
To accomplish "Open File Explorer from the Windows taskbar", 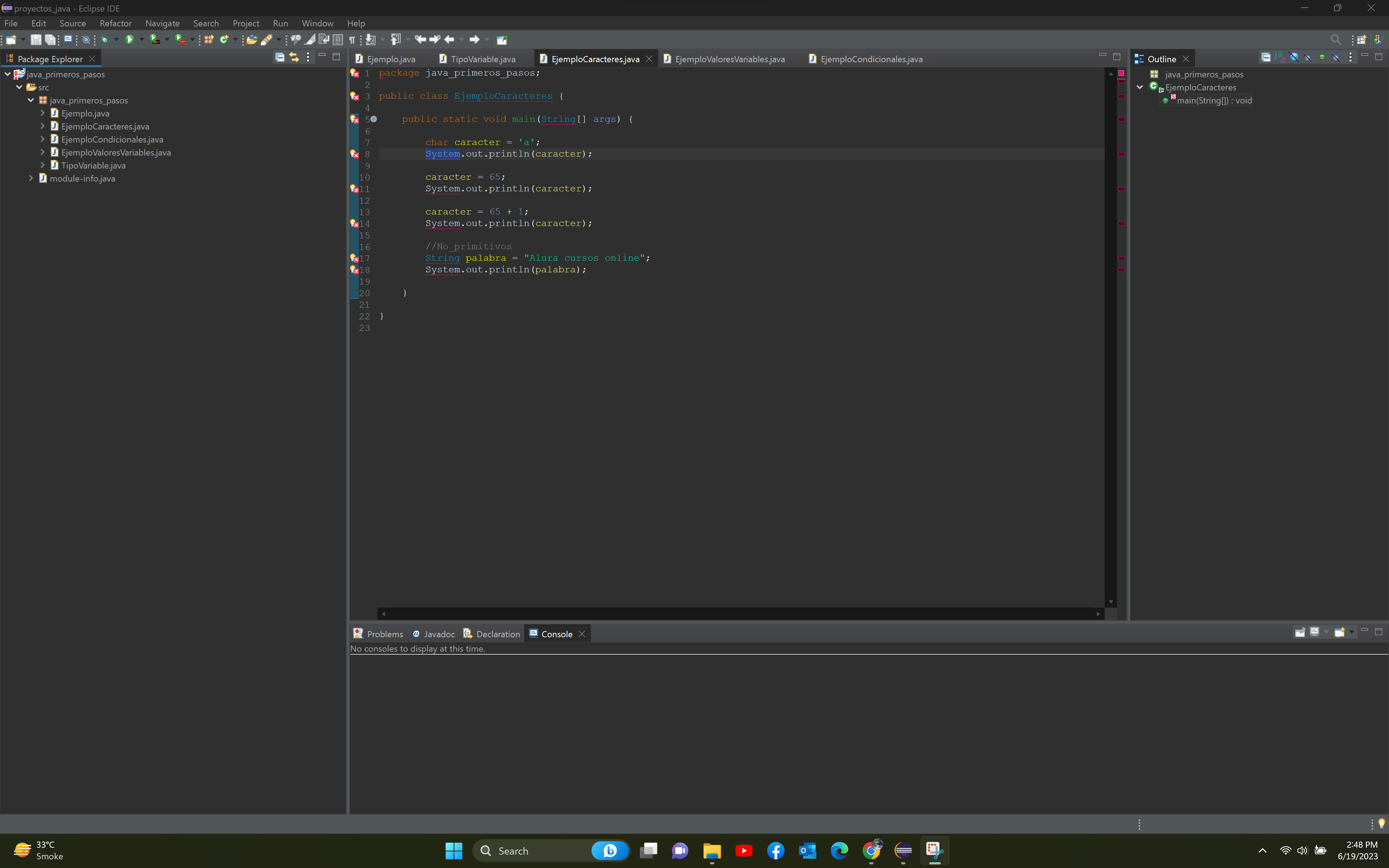I will tap(712, 850).
